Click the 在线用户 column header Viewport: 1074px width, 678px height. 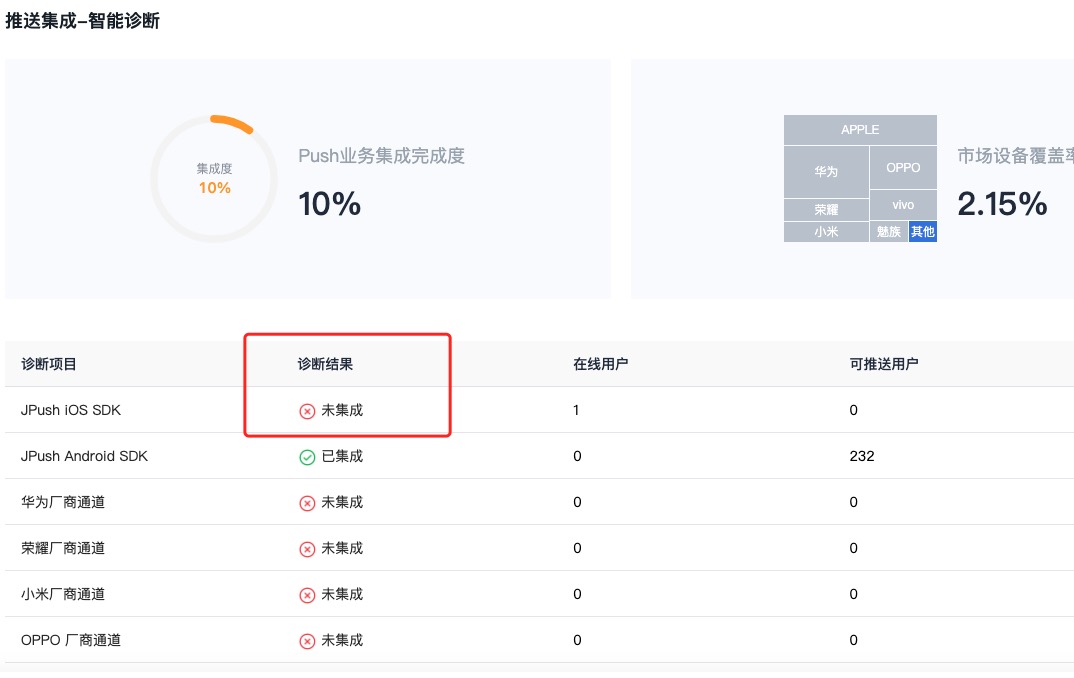tap(600, 364)
